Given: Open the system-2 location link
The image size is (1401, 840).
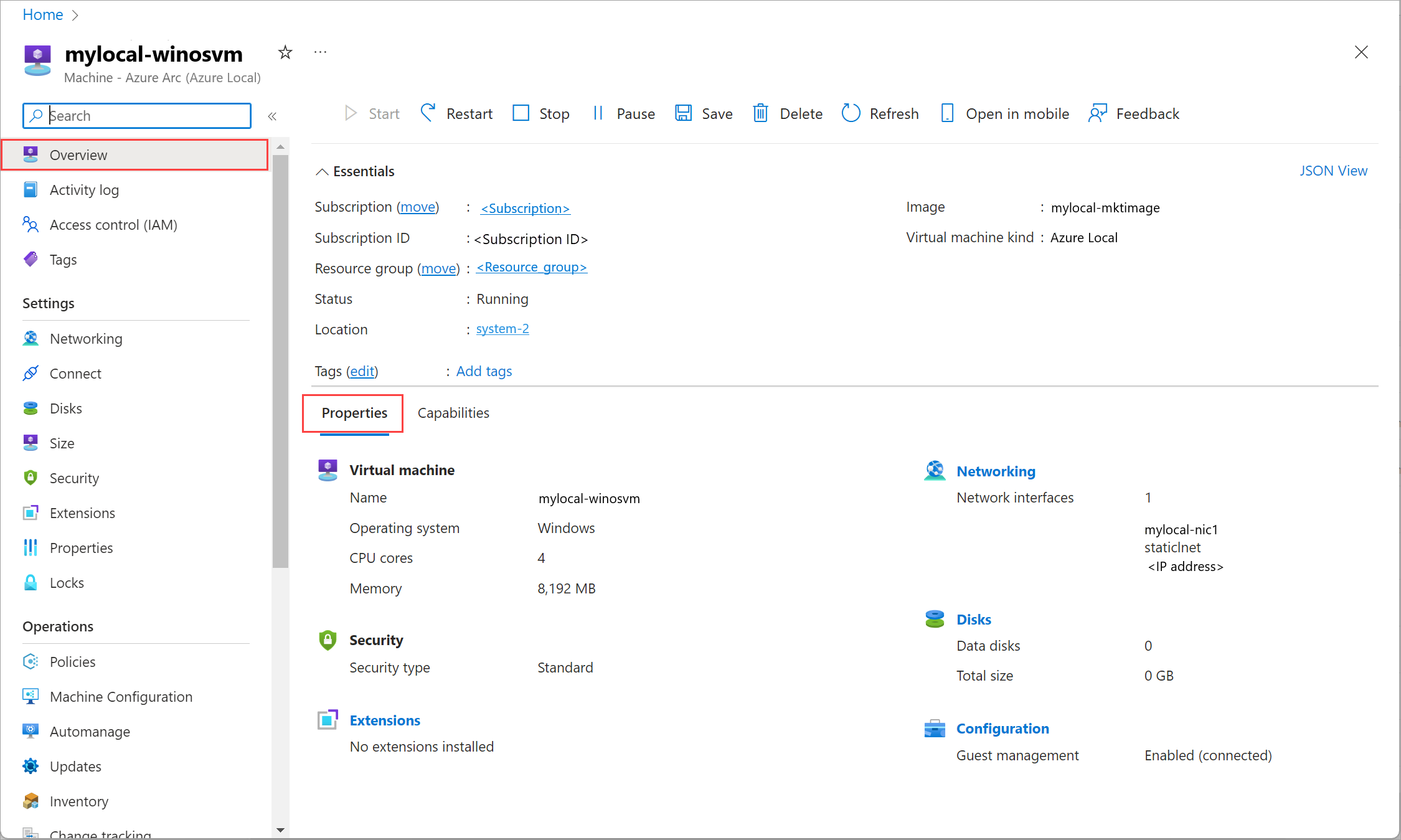Looking at the screenshot, I should click(502, 329).
